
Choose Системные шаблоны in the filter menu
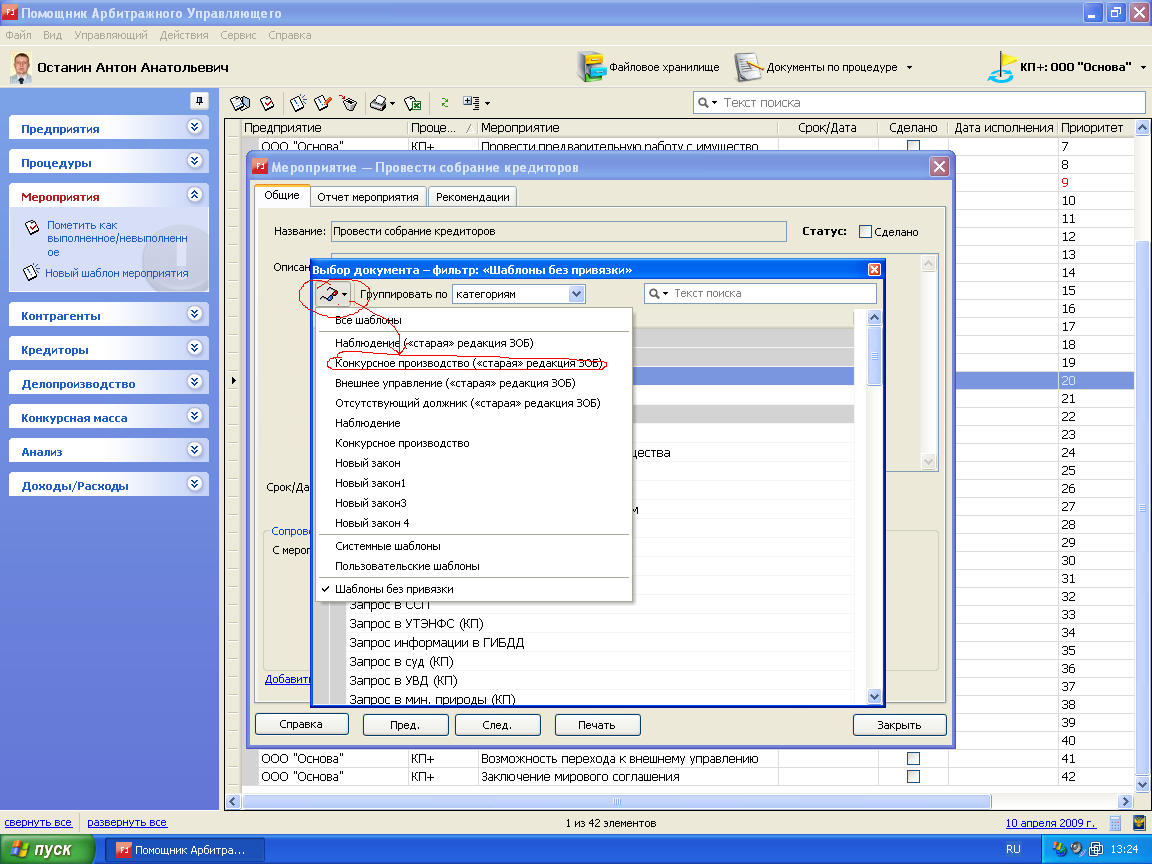(x=474, y=547)
